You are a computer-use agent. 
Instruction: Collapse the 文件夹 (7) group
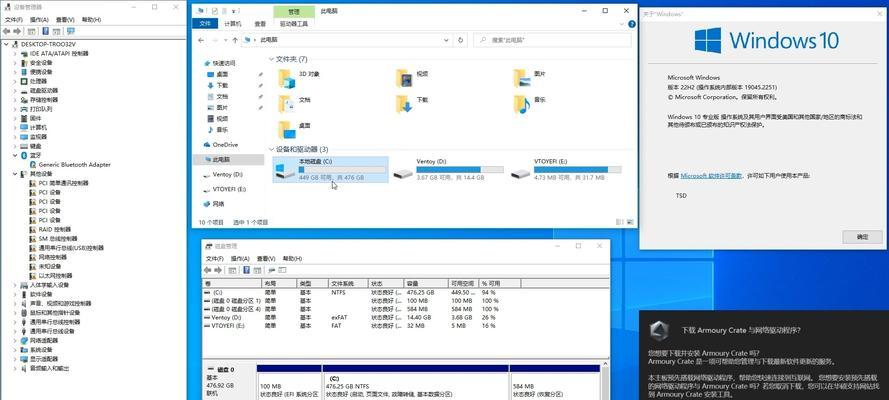click(x=271, y=59)
